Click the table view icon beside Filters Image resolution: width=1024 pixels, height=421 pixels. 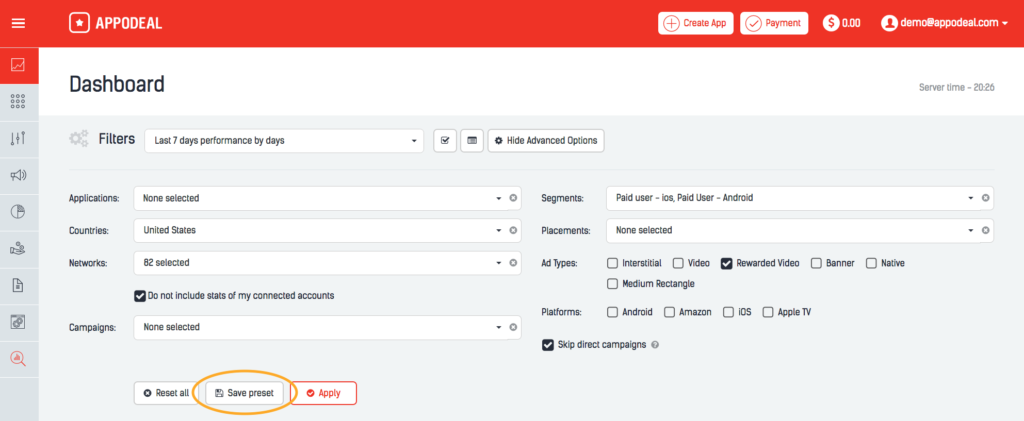coord(472,140)
